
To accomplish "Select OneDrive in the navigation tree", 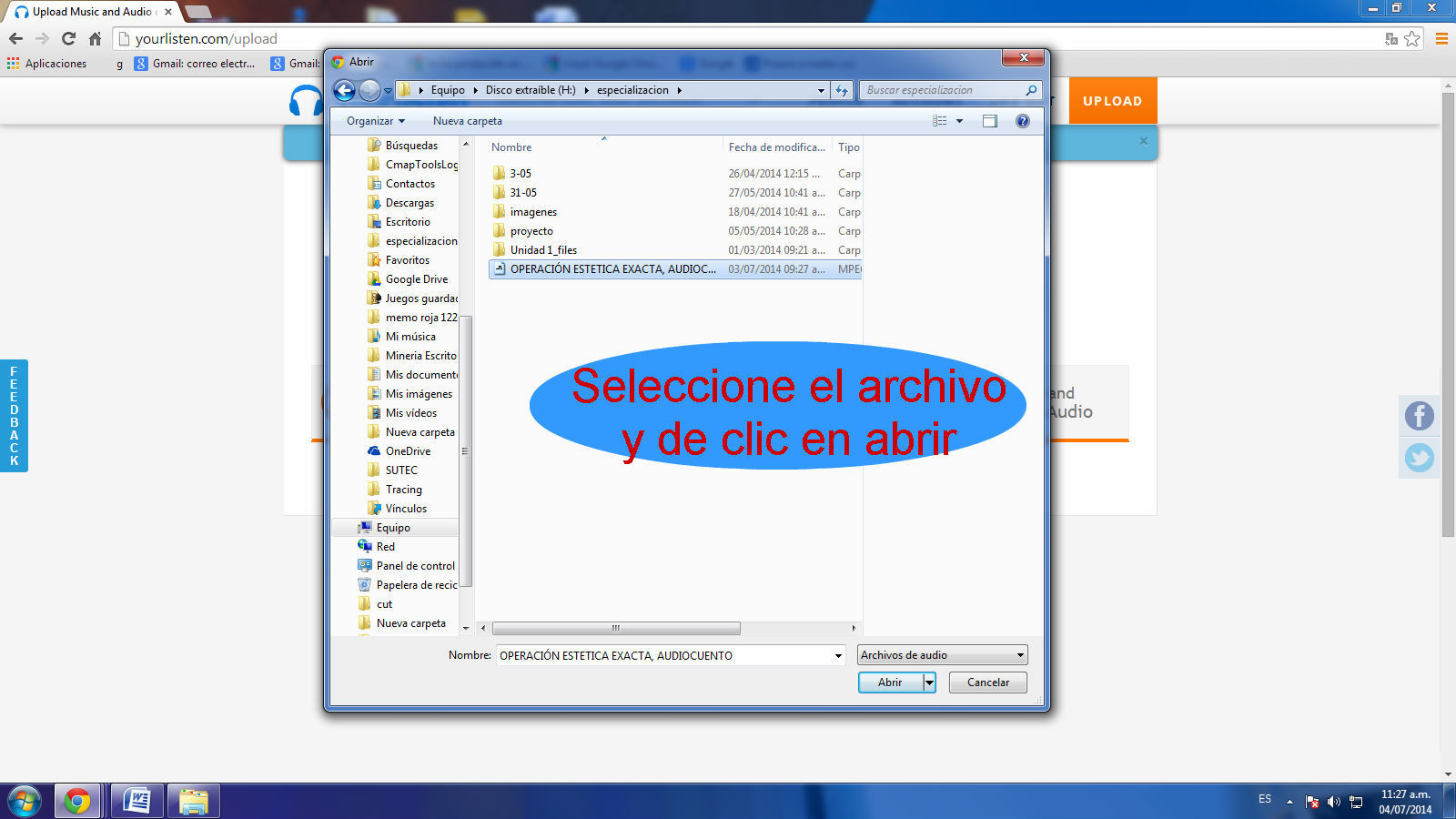I will [x=408, y=451].
